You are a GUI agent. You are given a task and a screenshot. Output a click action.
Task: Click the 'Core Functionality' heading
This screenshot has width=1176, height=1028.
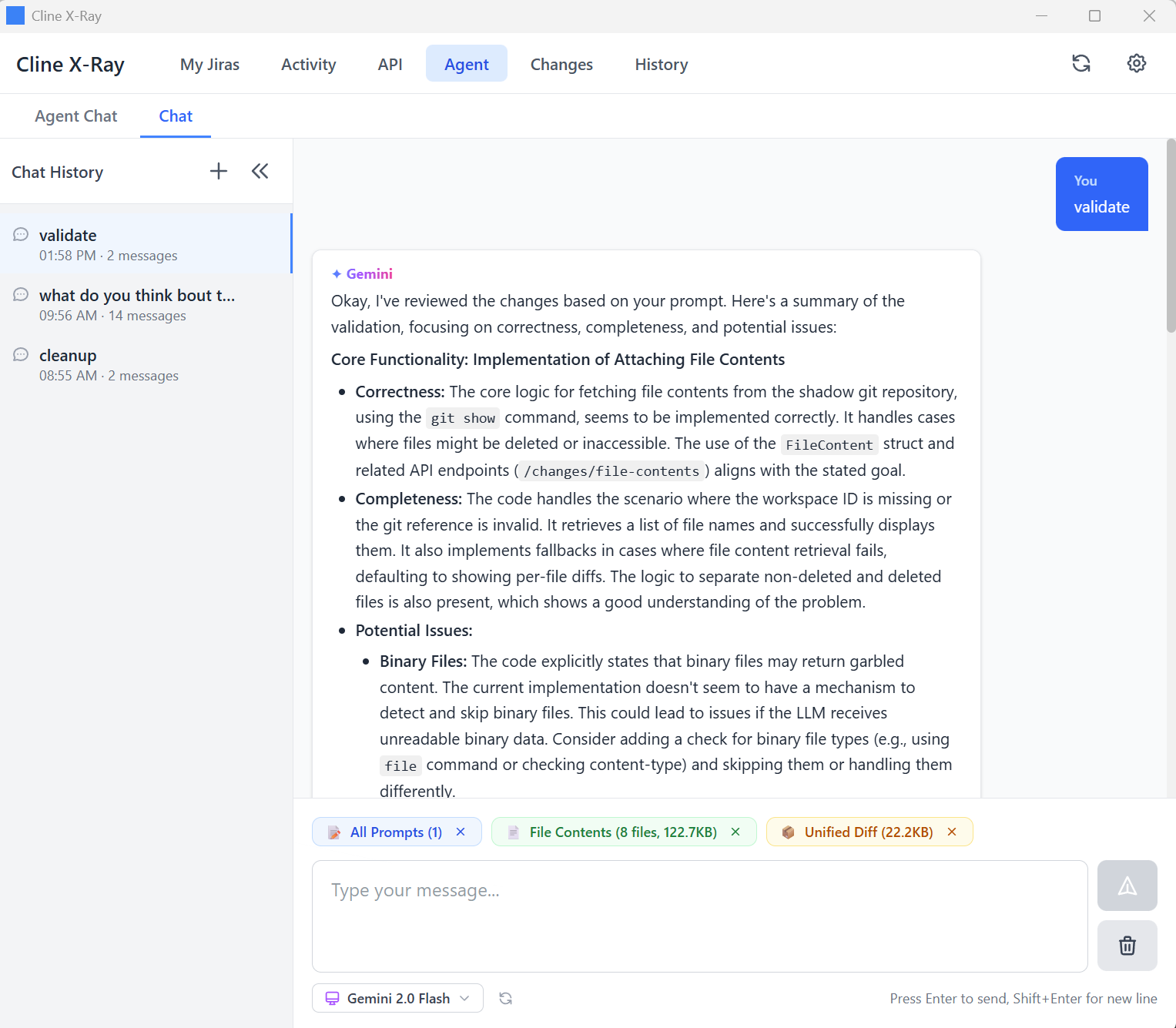coord(558,360)
